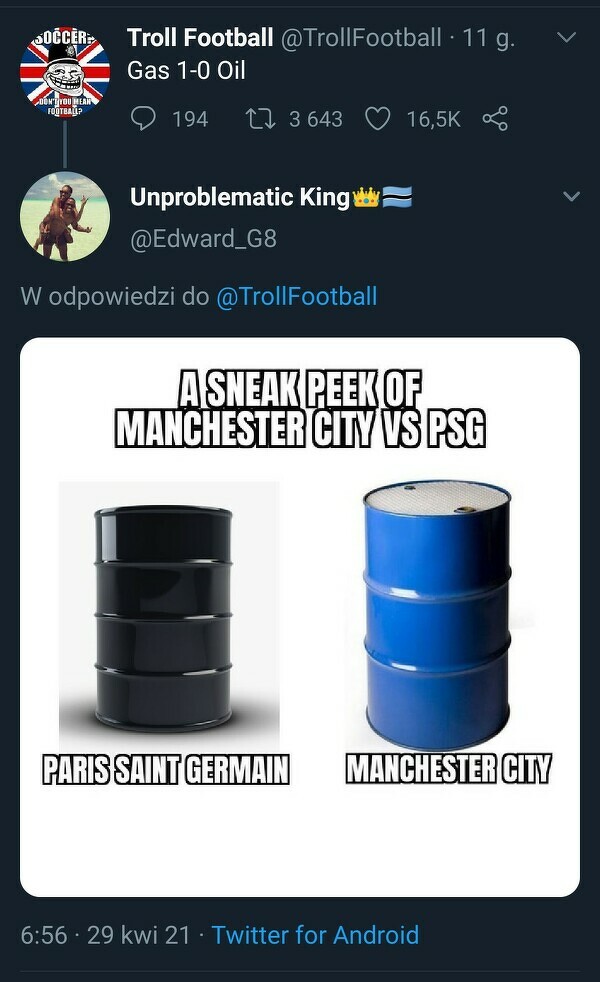This screenshot has height=982, width=600.
Task: Open the oil barrel meme image
Action: (x=300, y=617)
